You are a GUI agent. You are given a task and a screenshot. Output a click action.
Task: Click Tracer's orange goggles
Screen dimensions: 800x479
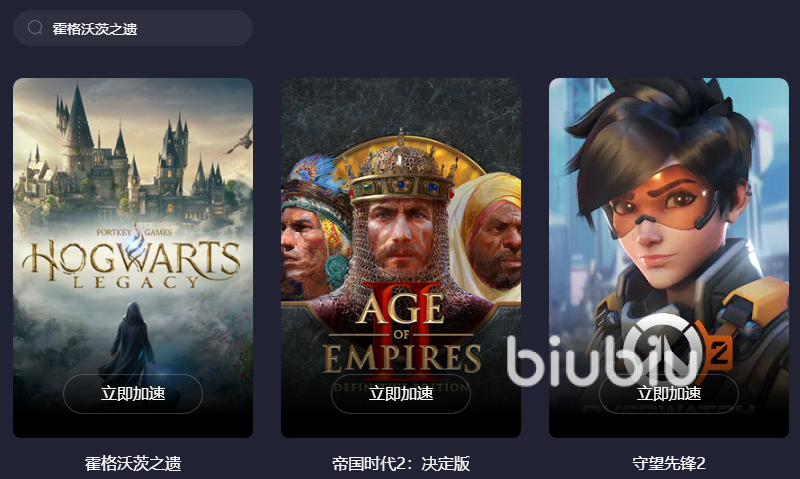point(662,206)
